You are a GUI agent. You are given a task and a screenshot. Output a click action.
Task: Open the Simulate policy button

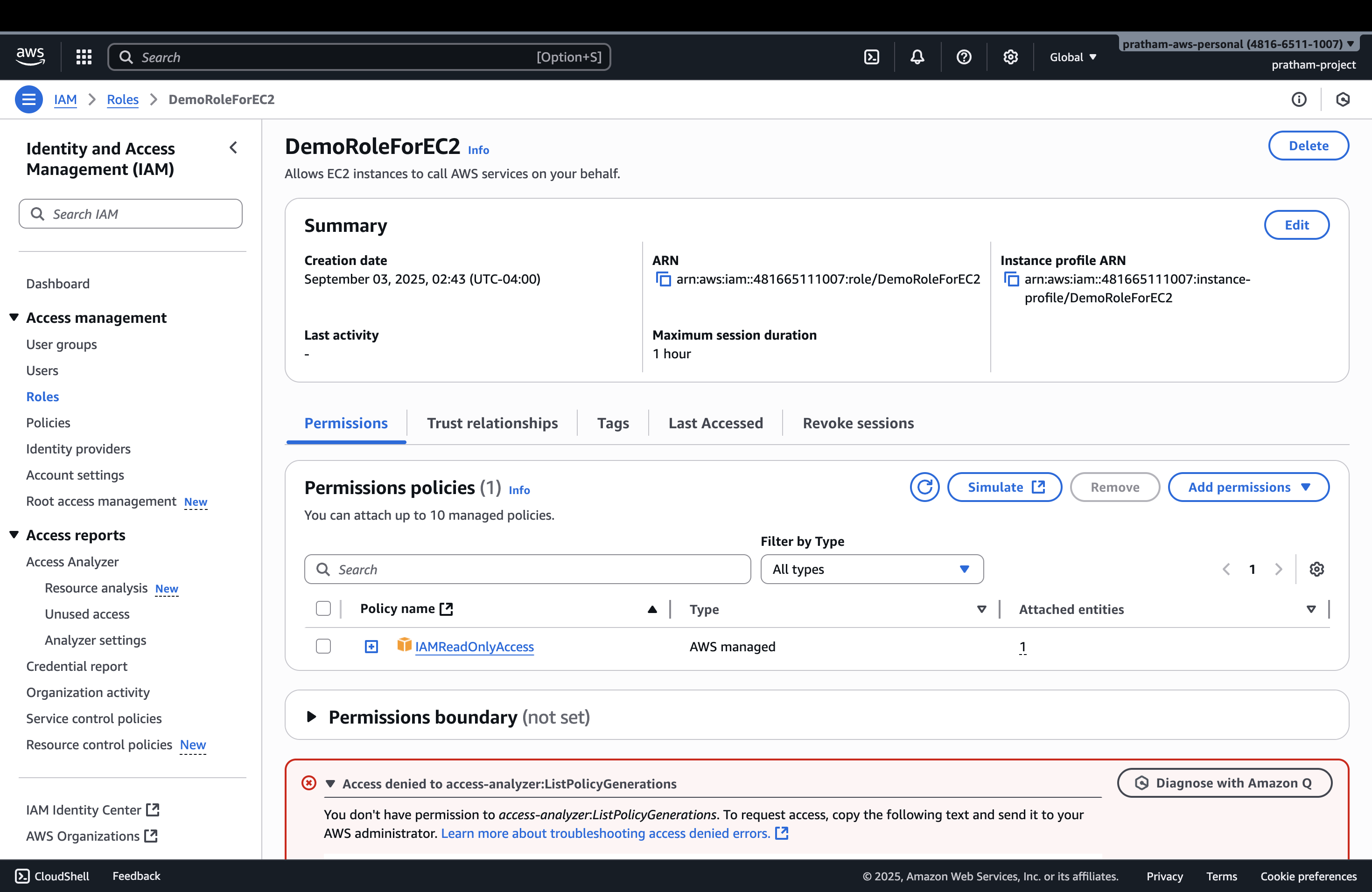1004,487
